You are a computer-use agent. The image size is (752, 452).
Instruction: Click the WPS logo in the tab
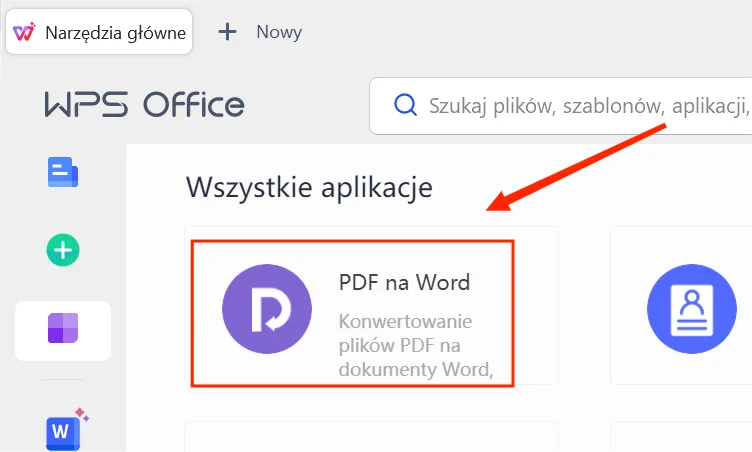24,32
